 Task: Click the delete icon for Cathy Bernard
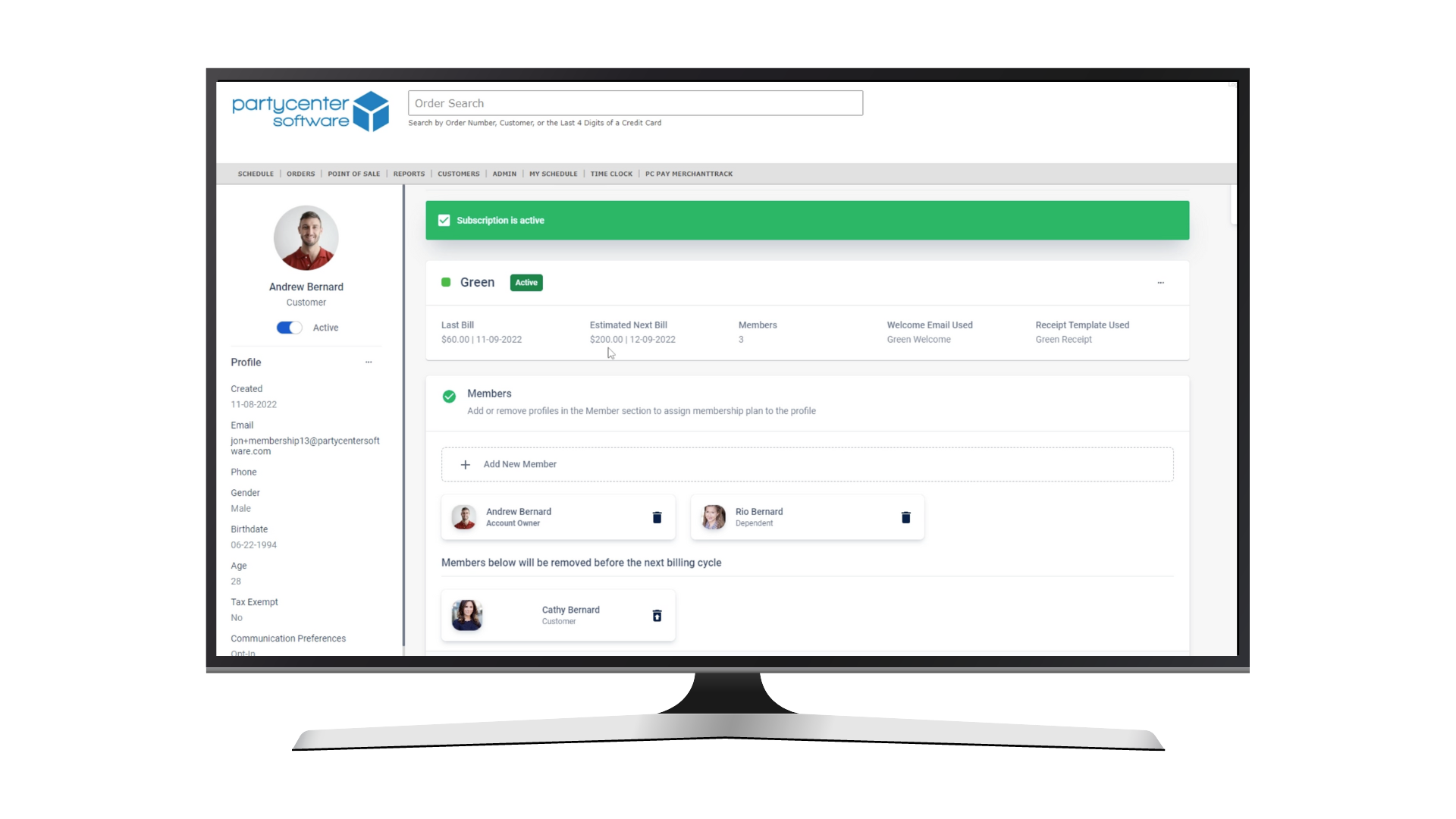click(656, 616)
